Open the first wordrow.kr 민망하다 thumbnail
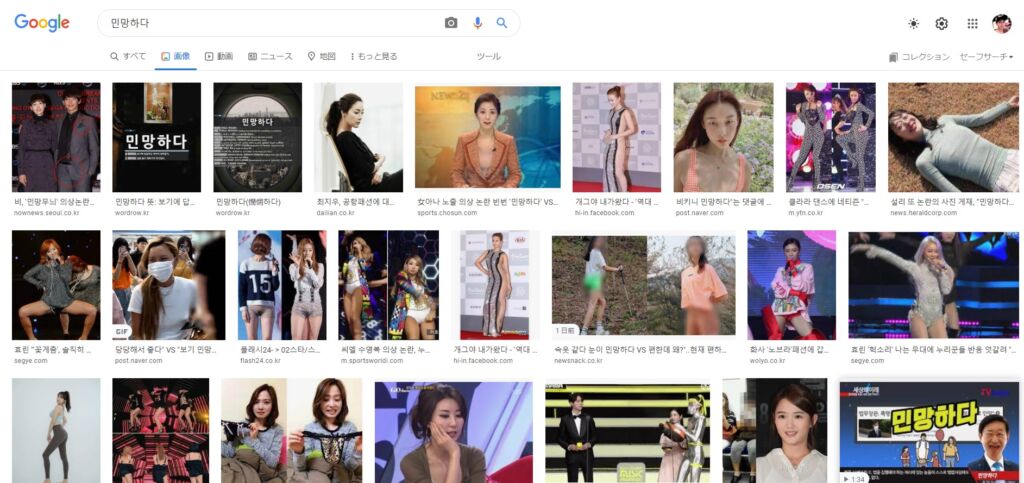The height and width of the screenshot is (483, 1024). [x=156, y=137]
